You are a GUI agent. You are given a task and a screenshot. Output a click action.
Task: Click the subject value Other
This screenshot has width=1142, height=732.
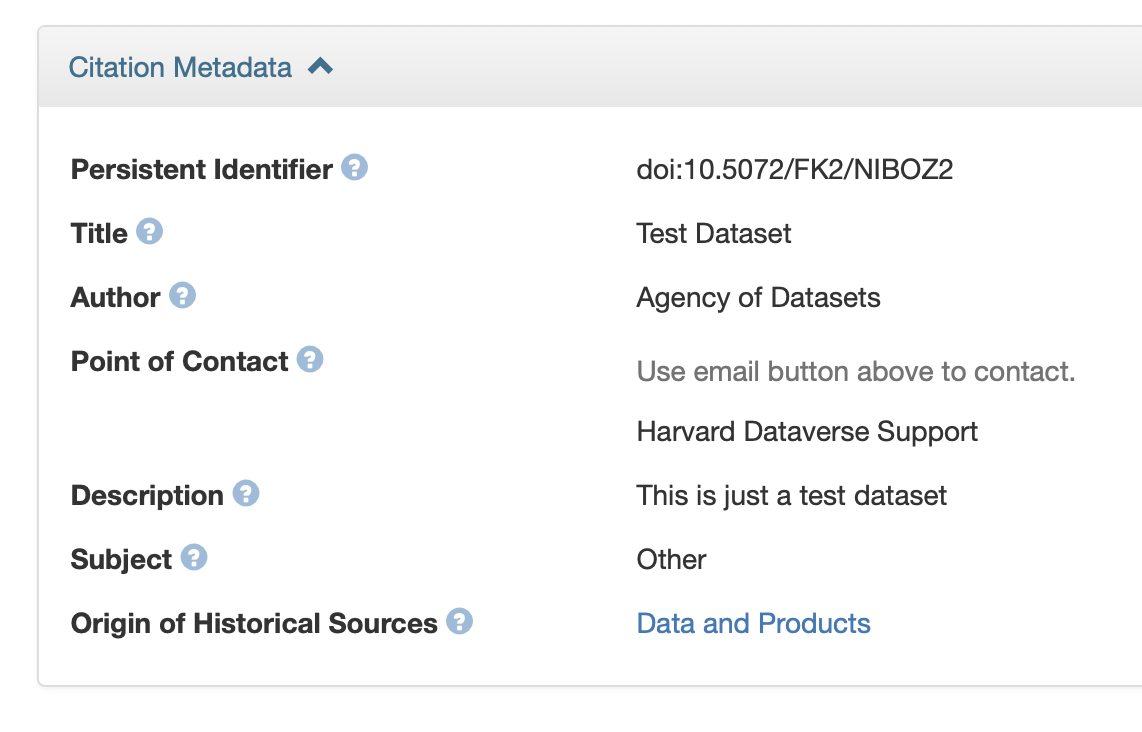[671, 559]
